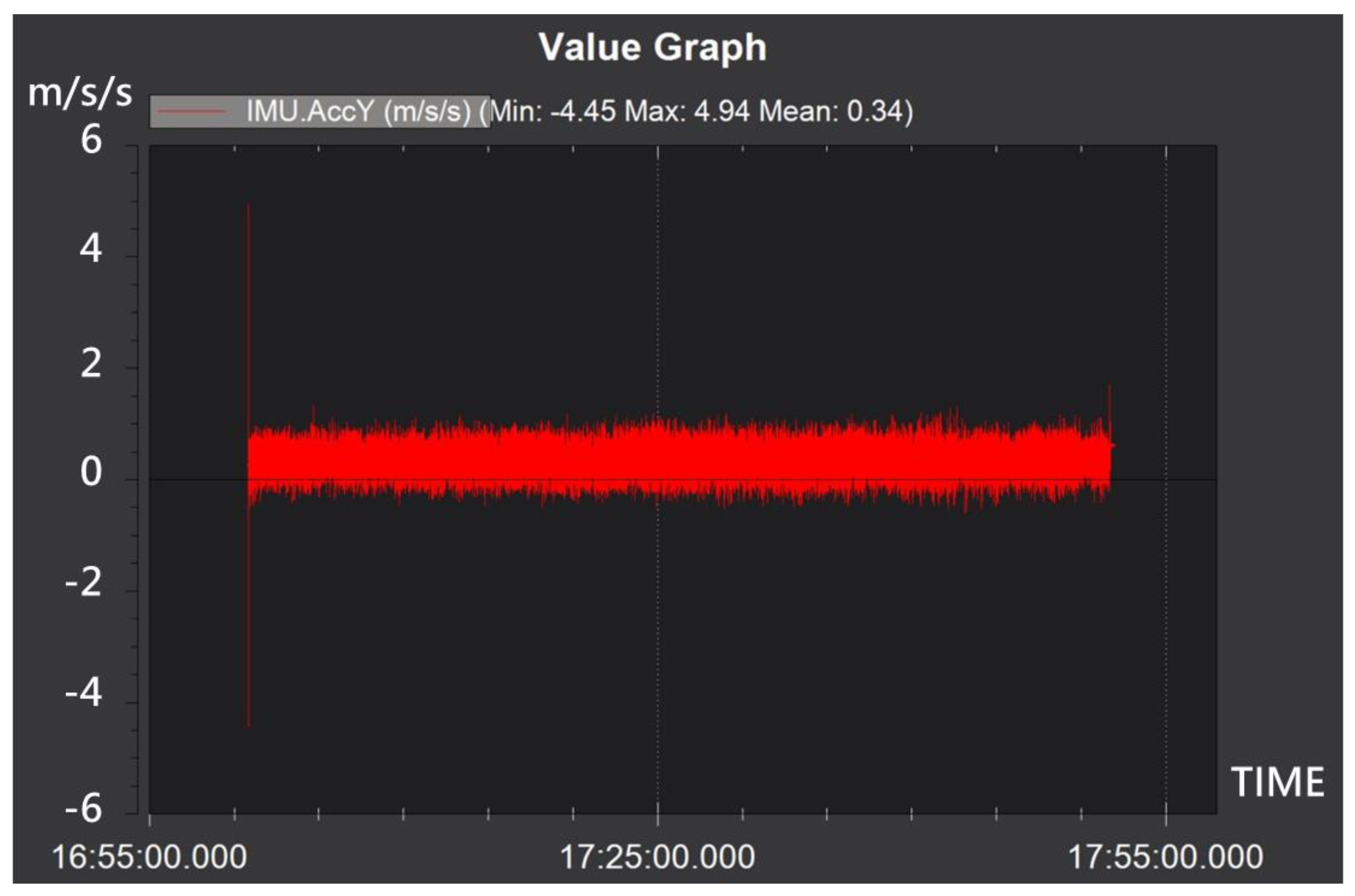Click the 2 tick label on y-axis
The width and height of the screenshot is (1355, 896).
(x=91, y=363)
